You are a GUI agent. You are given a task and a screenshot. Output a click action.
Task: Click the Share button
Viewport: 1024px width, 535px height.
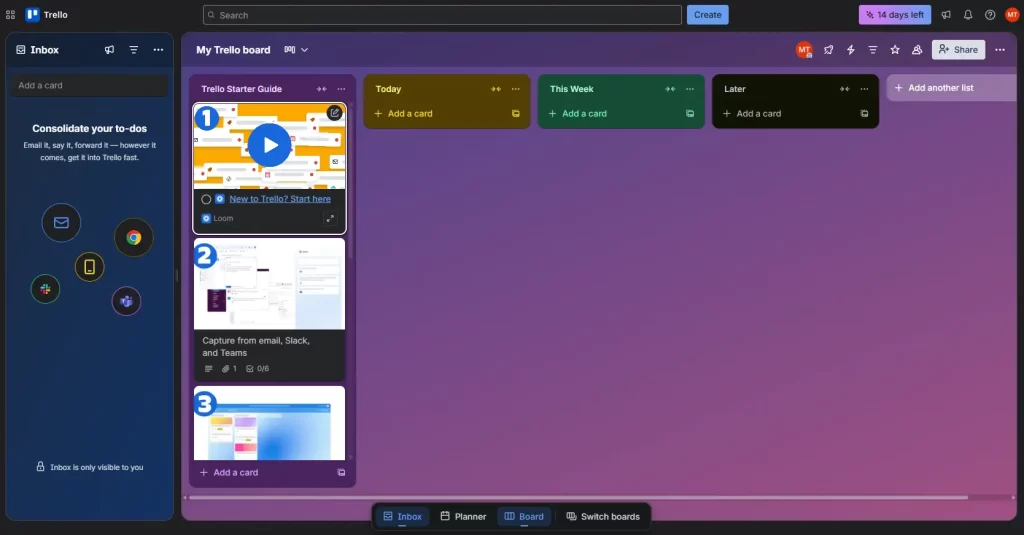point(958,50)
